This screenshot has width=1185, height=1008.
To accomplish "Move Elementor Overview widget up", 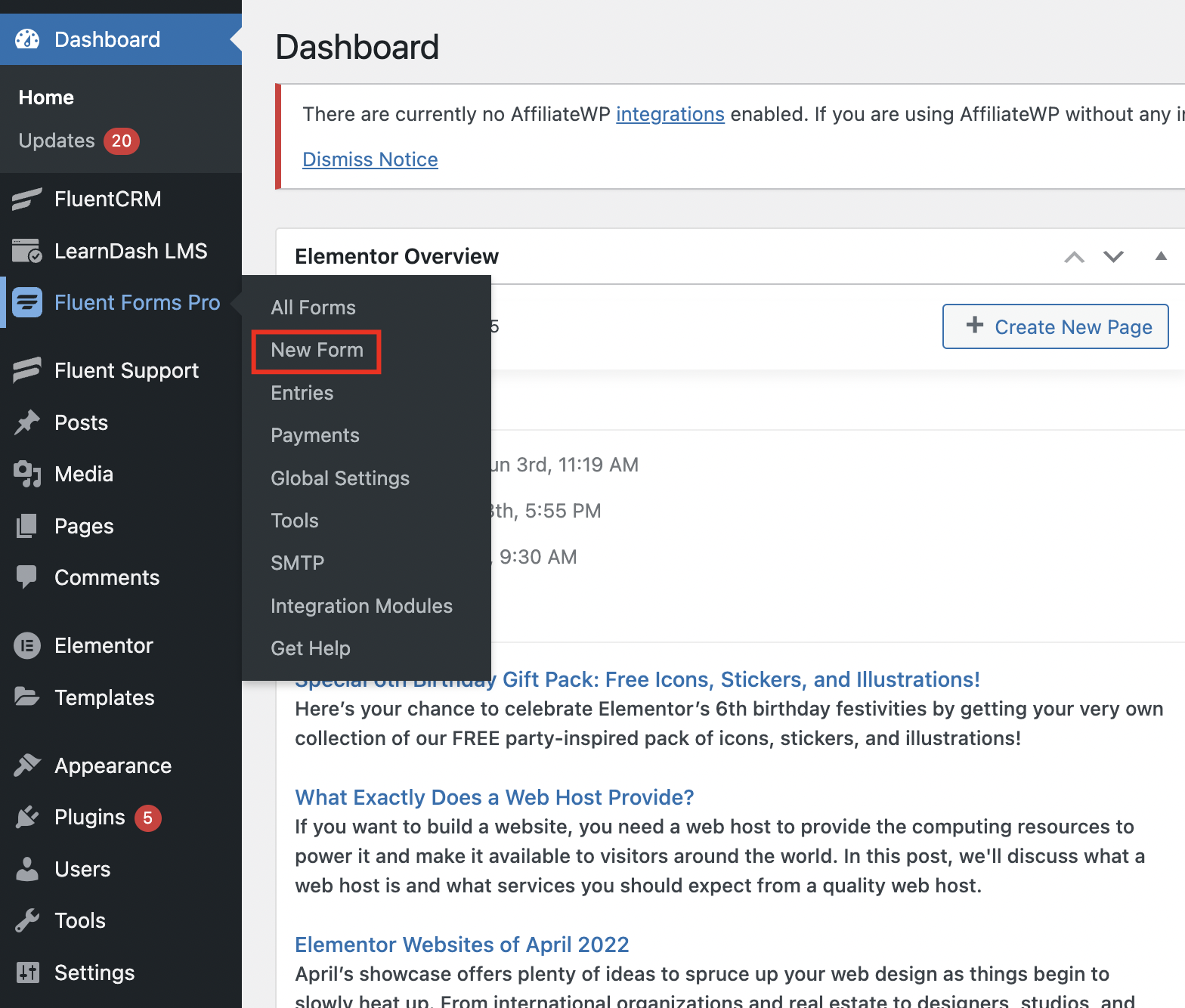I will (x=1074, y=257).
